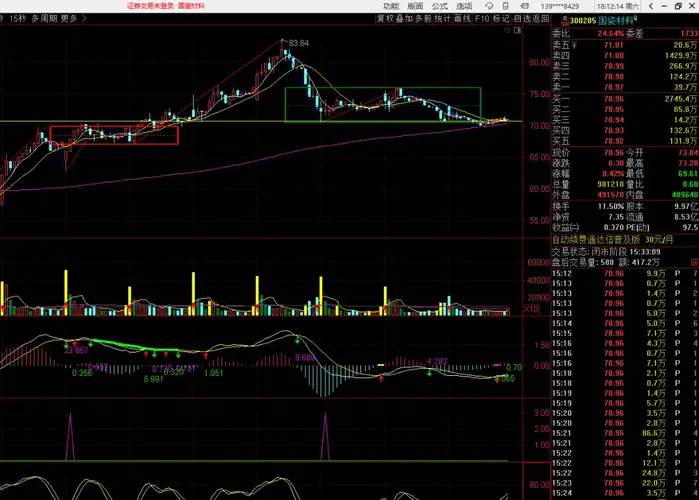
Task: Select the 买一 row with 2745.4万
Action: point(625,99)
